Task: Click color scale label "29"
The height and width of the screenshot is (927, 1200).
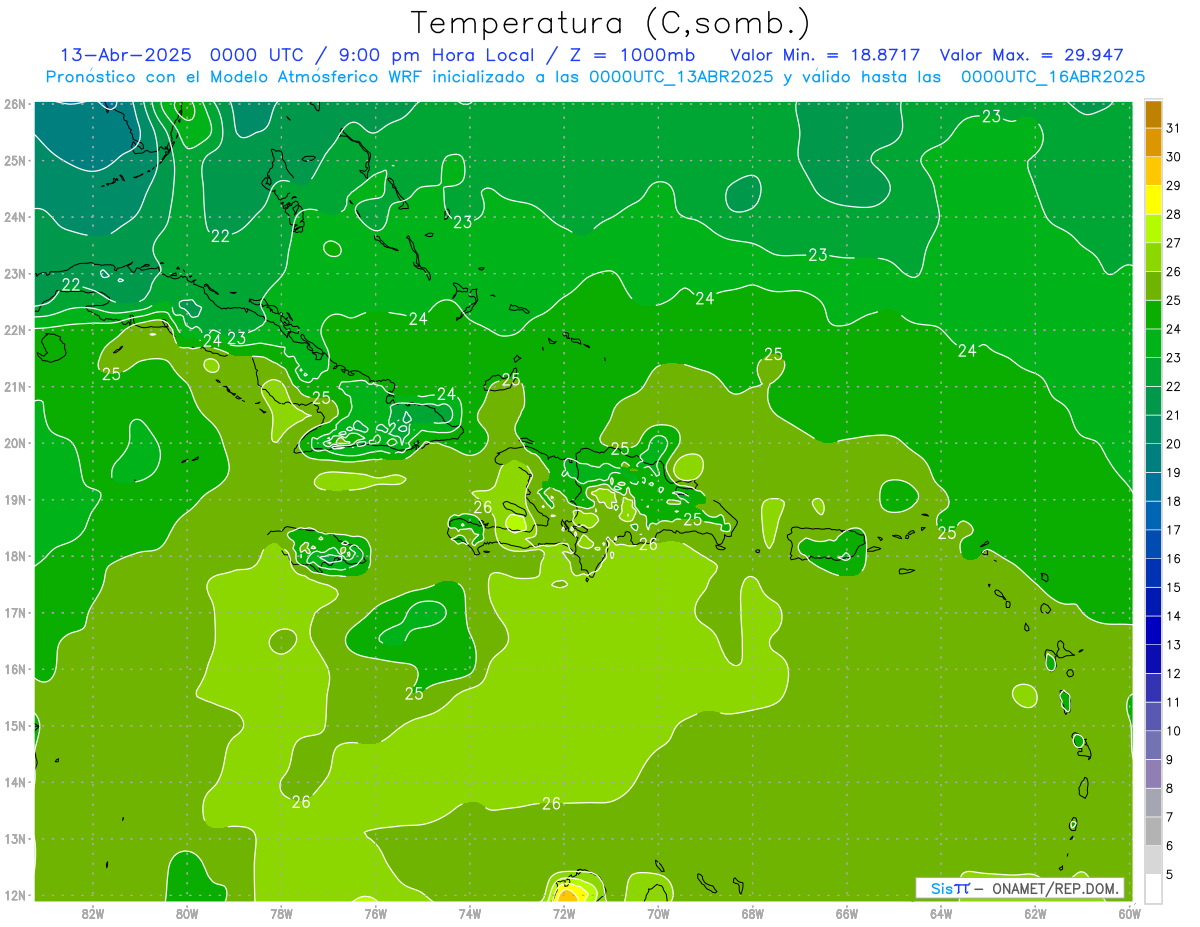Action: (x=1174, y=185)
